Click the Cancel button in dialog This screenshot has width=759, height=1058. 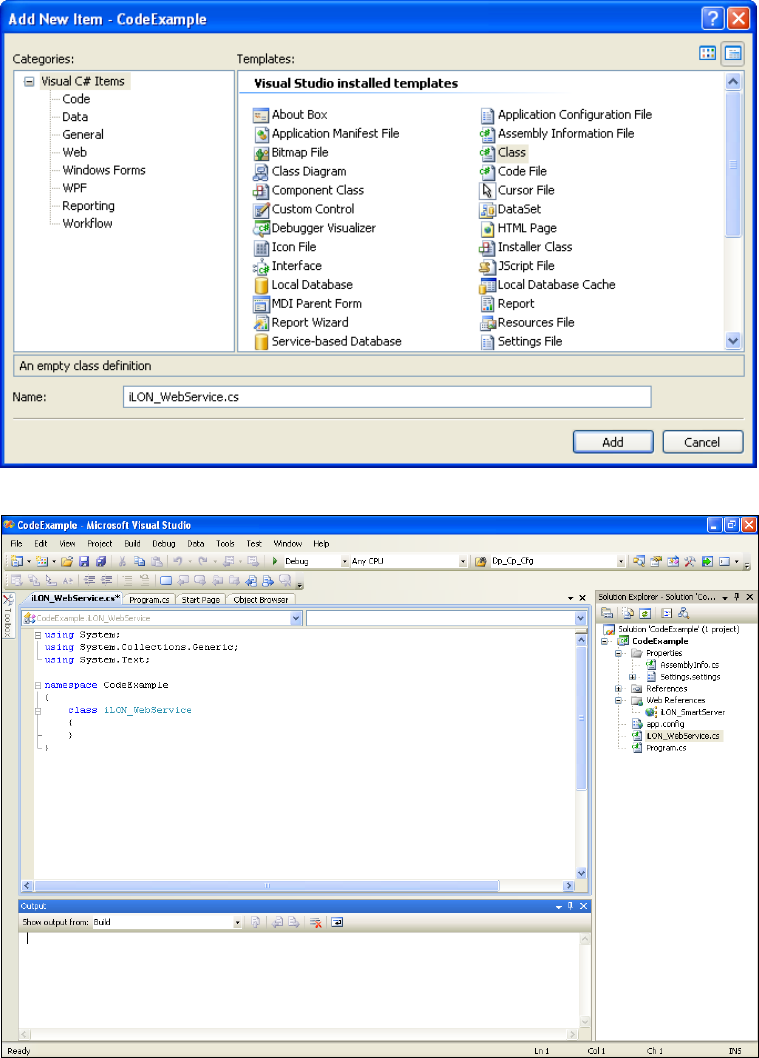coord(702,442)
